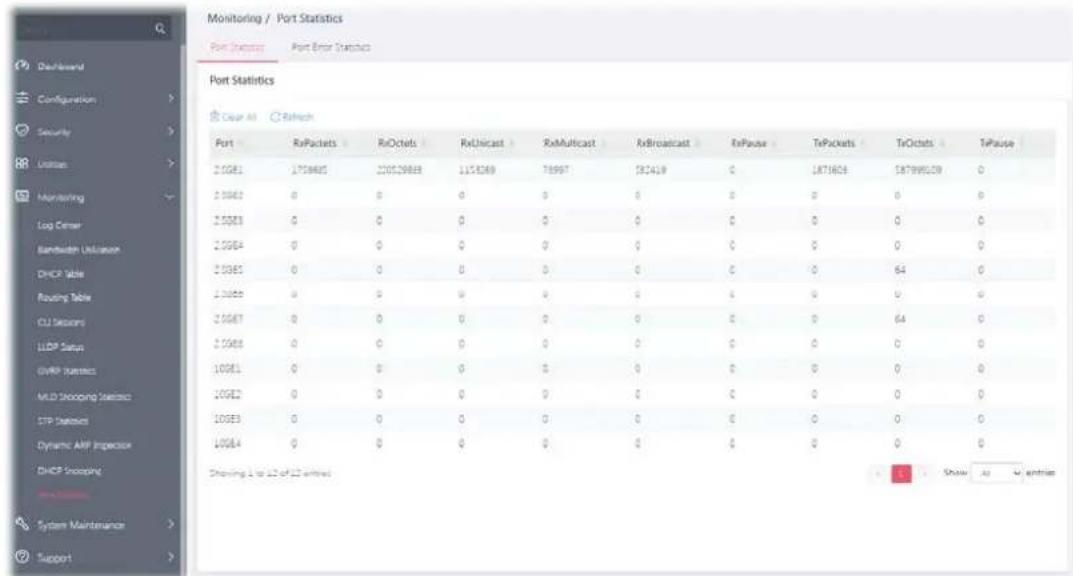Expand the Utilities menu chevron
1073x576 pixels.
click(x=170, y=164)
